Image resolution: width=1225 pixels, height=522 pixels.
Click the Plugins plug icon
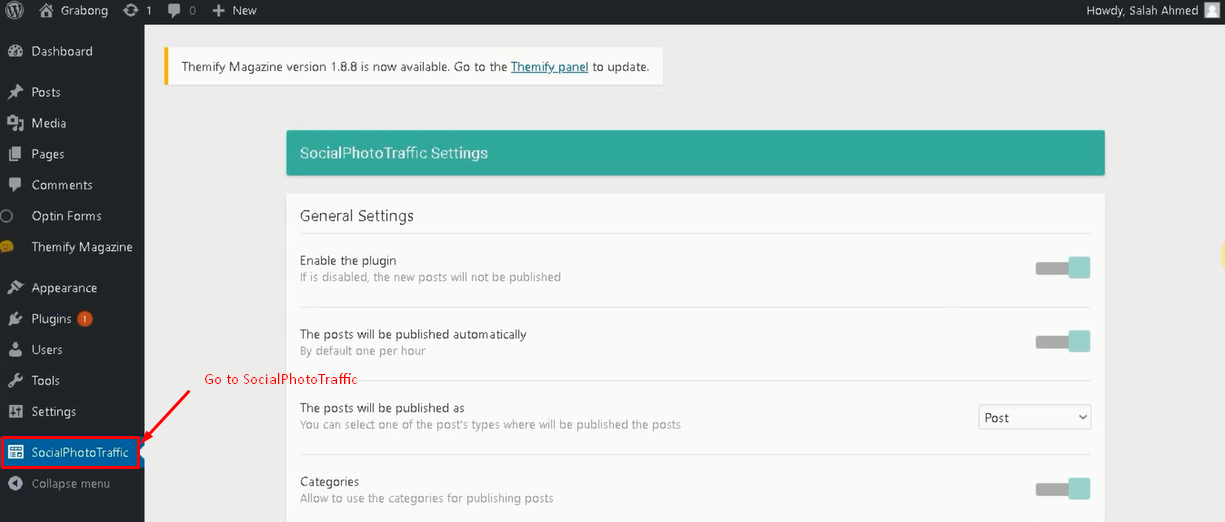coord(15,319)
